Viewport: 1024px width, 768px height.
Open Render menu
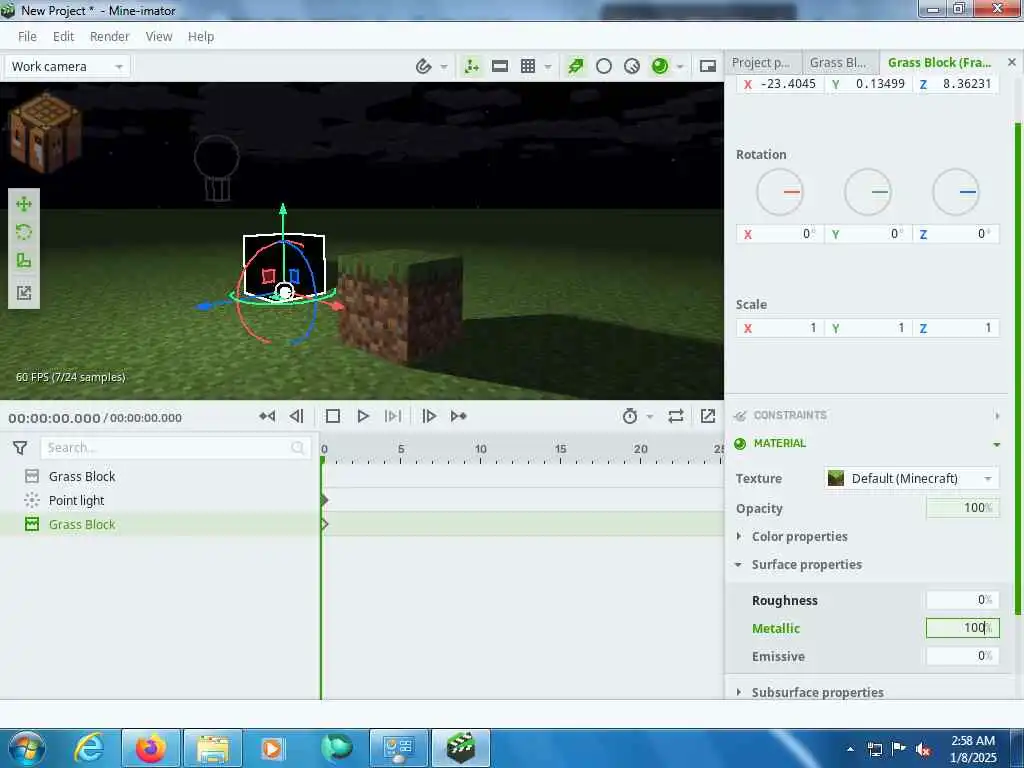110,37
